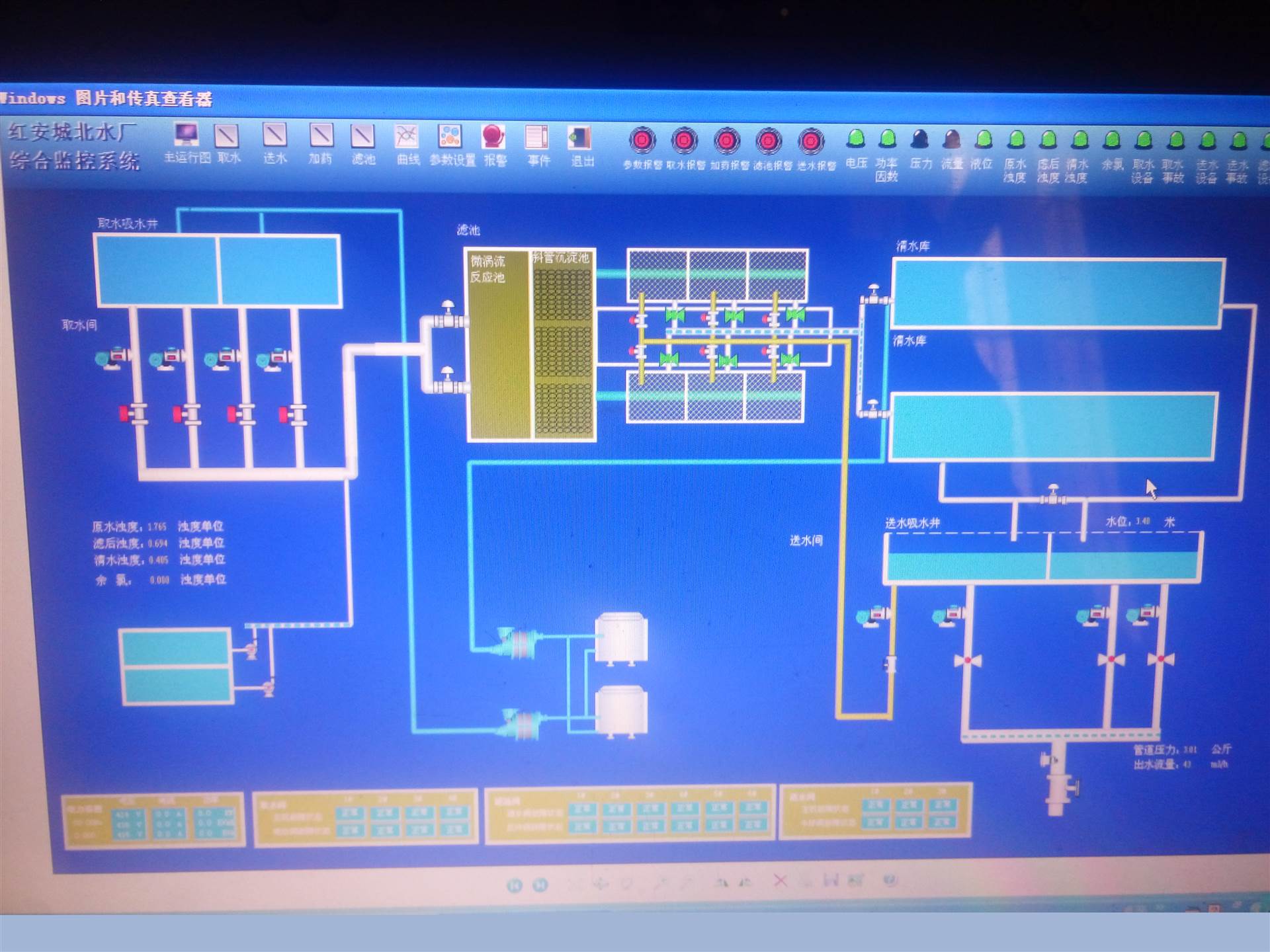Go to next image in picture viewer

(x=540, y=885)
